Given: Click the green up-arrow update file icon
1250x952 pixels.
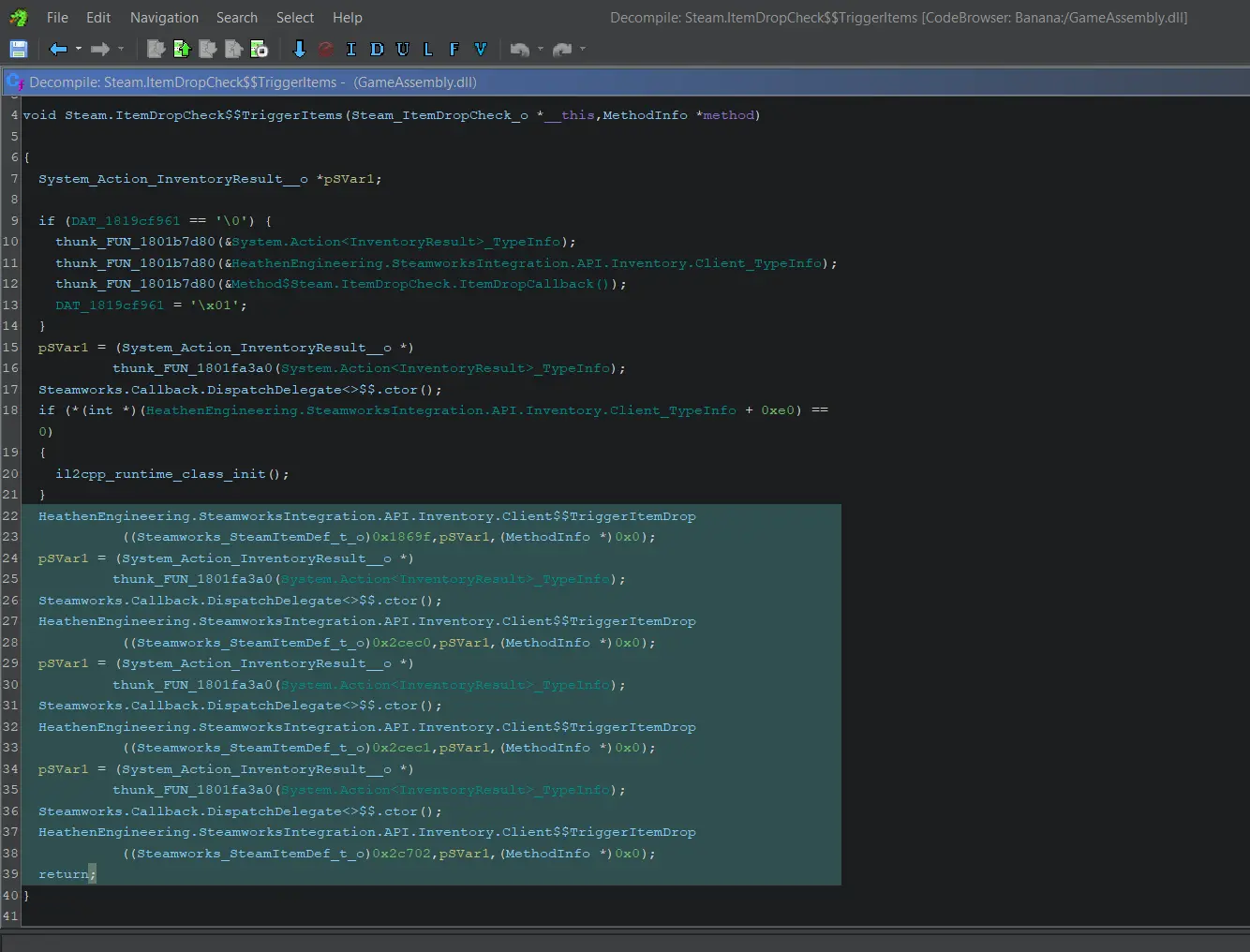Looking at the screenshot, I should 182,50.
